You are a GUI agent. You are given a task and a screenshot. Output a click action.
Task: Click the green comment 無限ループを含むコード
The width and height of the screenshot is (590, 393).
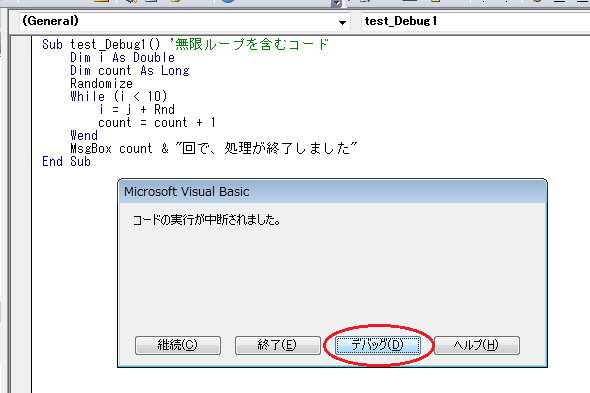pyautogui.click(x=252, y=44)
